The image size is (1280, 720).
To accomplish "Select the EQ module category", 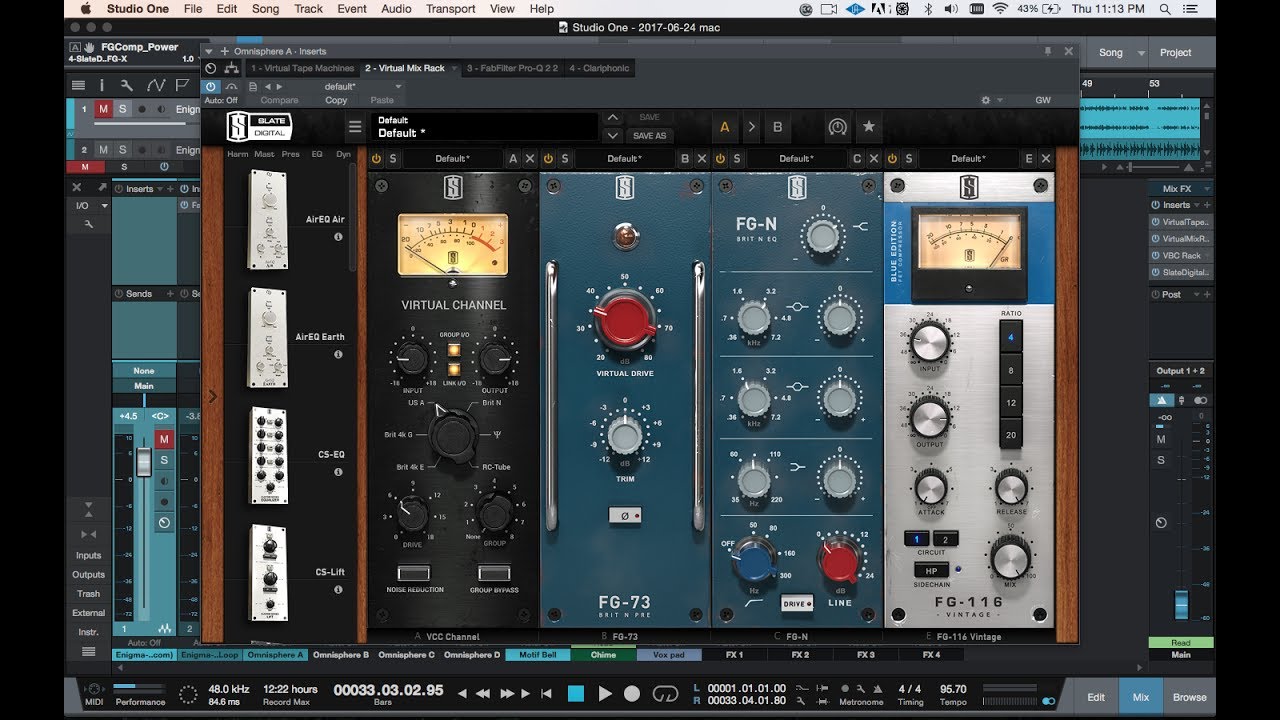I will (x=317, y=154).
